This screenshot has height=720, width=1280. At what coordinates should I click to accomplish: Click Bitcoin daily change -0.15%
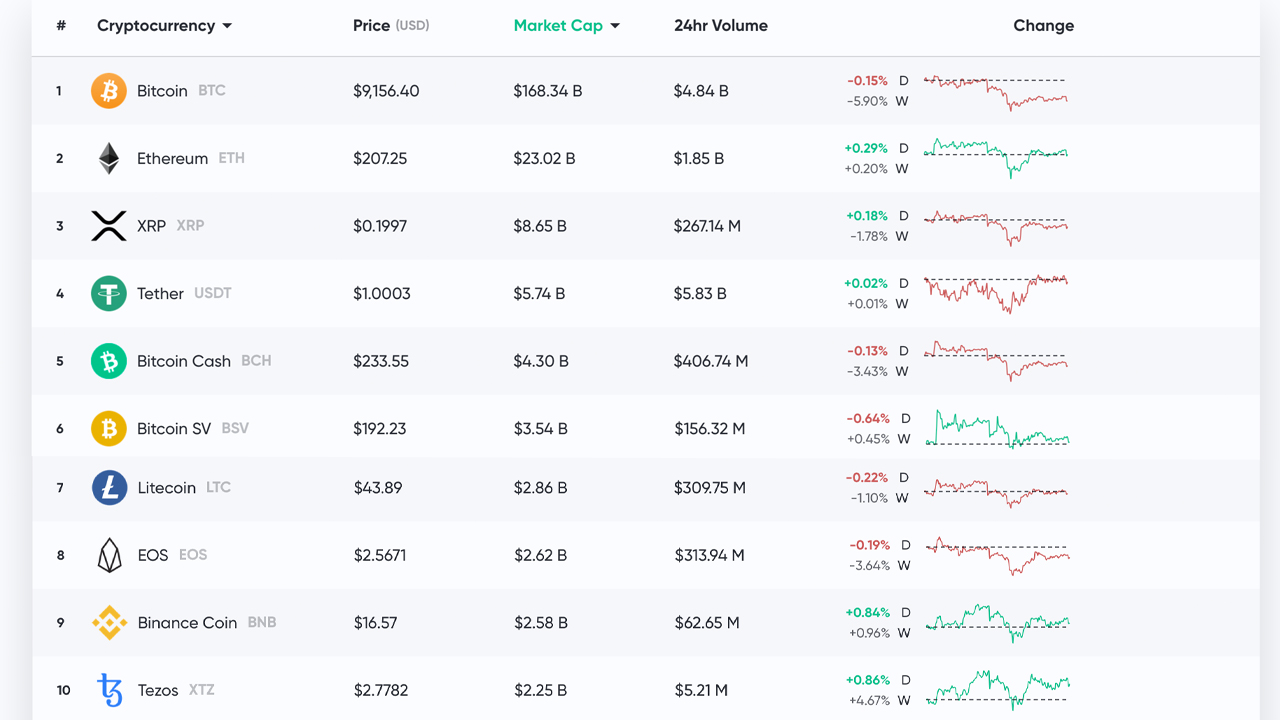[x=867, y=81]
